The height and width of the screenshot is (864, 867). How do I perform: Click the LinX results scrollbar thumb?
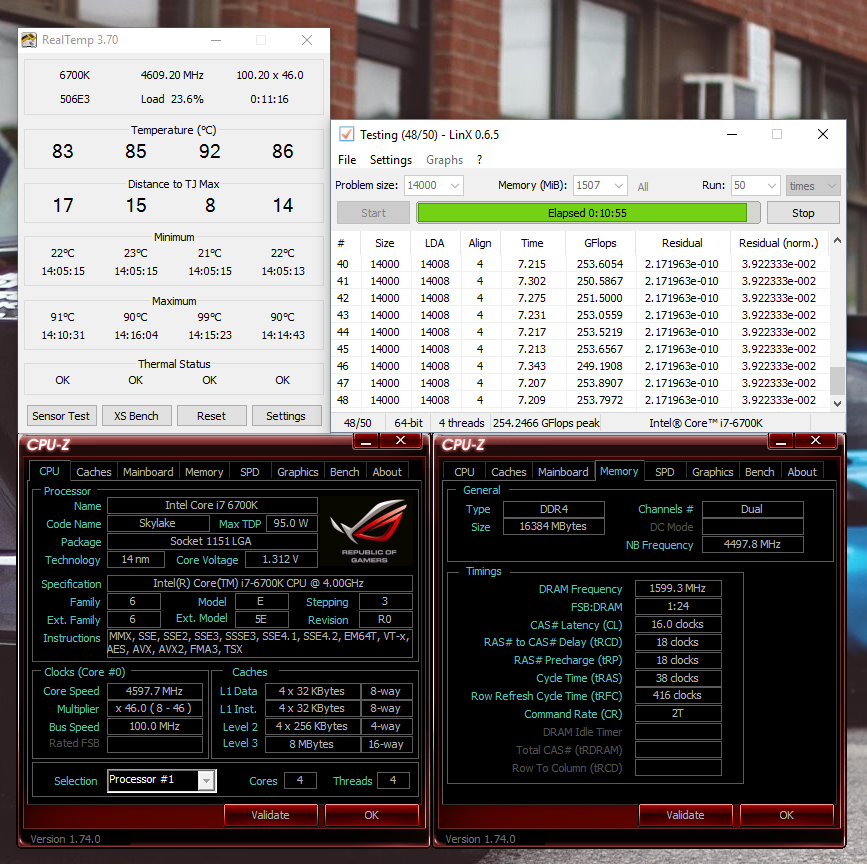click(x=837, y=381)
